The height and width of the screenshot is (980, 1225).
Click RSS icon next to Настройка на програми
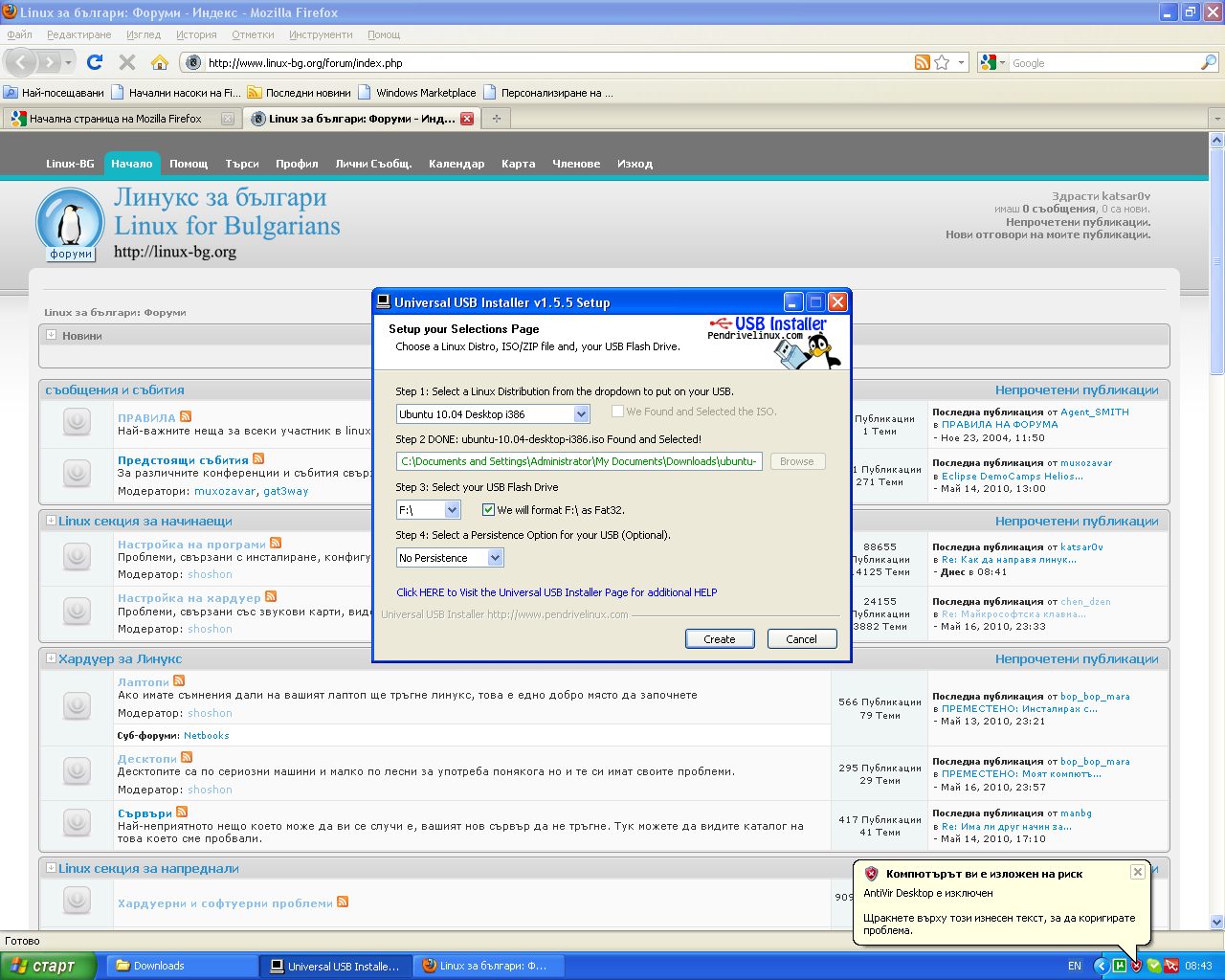[276, 543]
